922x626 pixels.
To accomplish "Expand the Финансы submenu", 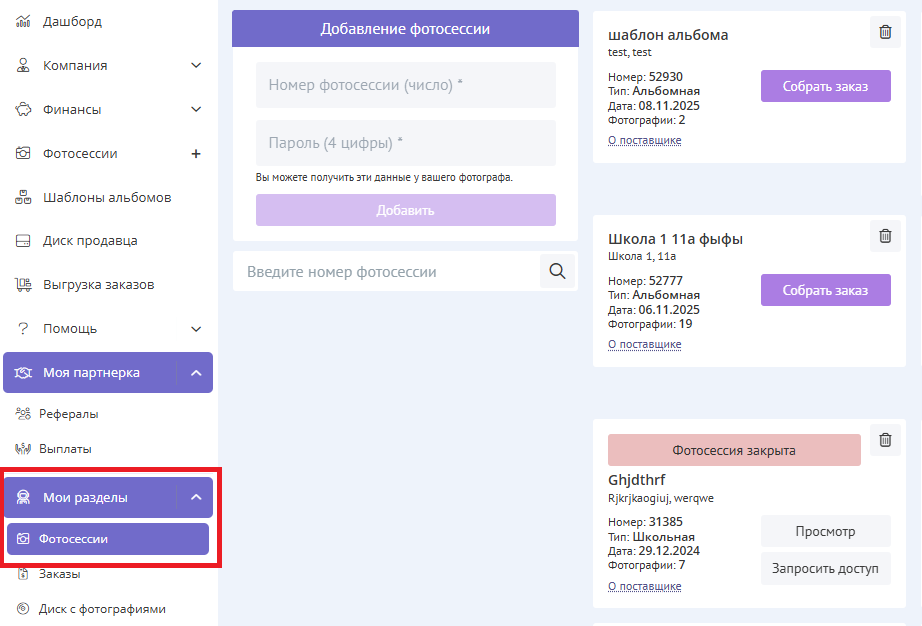I will 196,110.
